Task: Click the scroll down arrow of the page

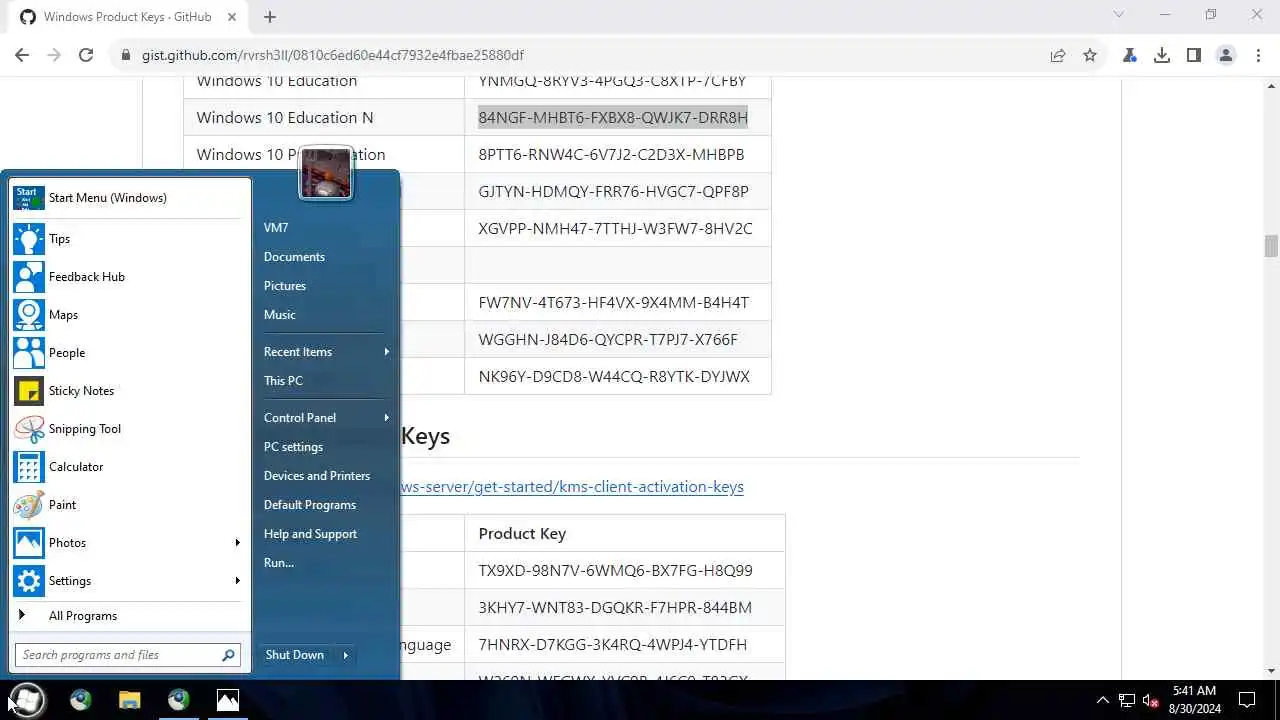Action: [1271, 671]
